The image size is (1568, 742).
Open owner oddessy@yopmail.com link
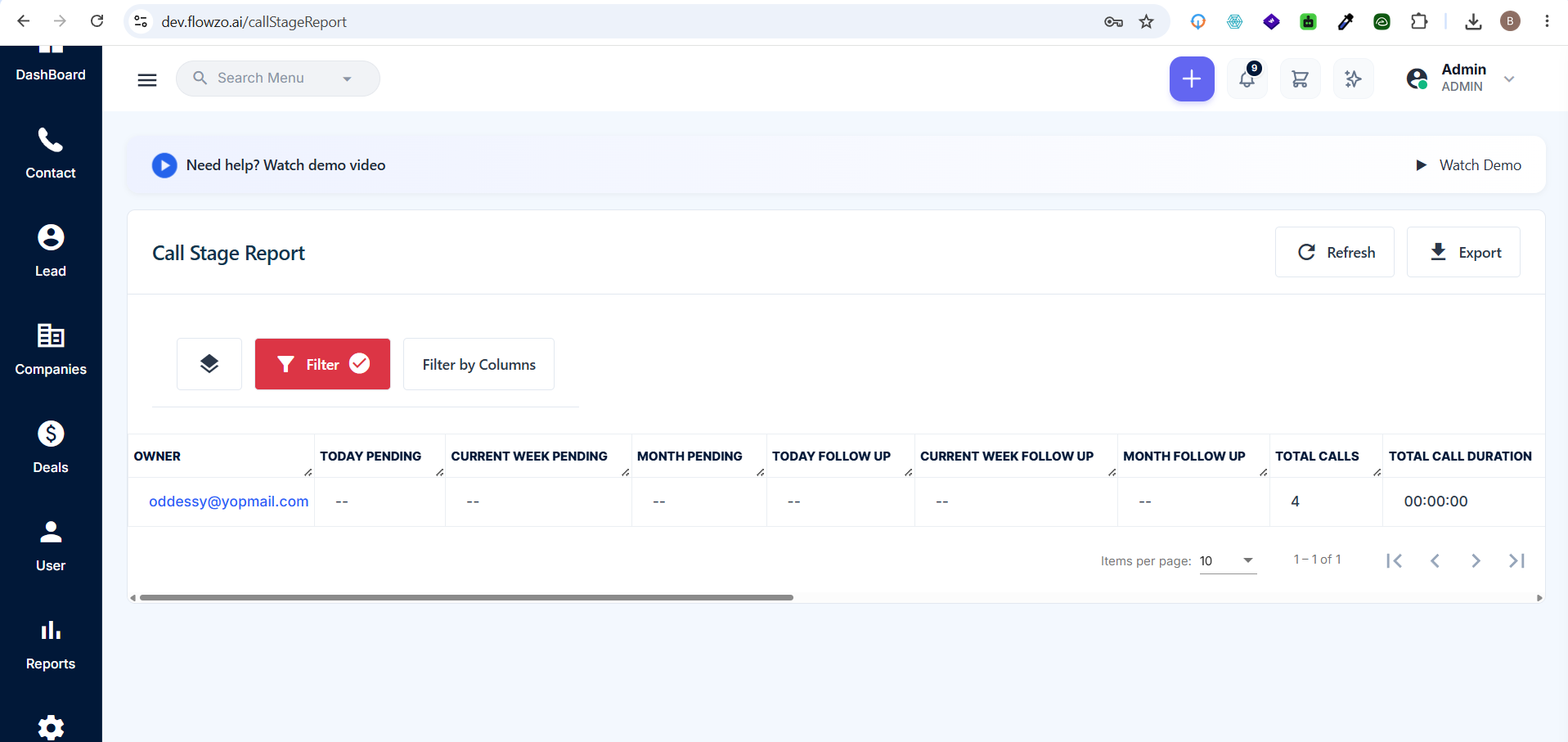228,501
